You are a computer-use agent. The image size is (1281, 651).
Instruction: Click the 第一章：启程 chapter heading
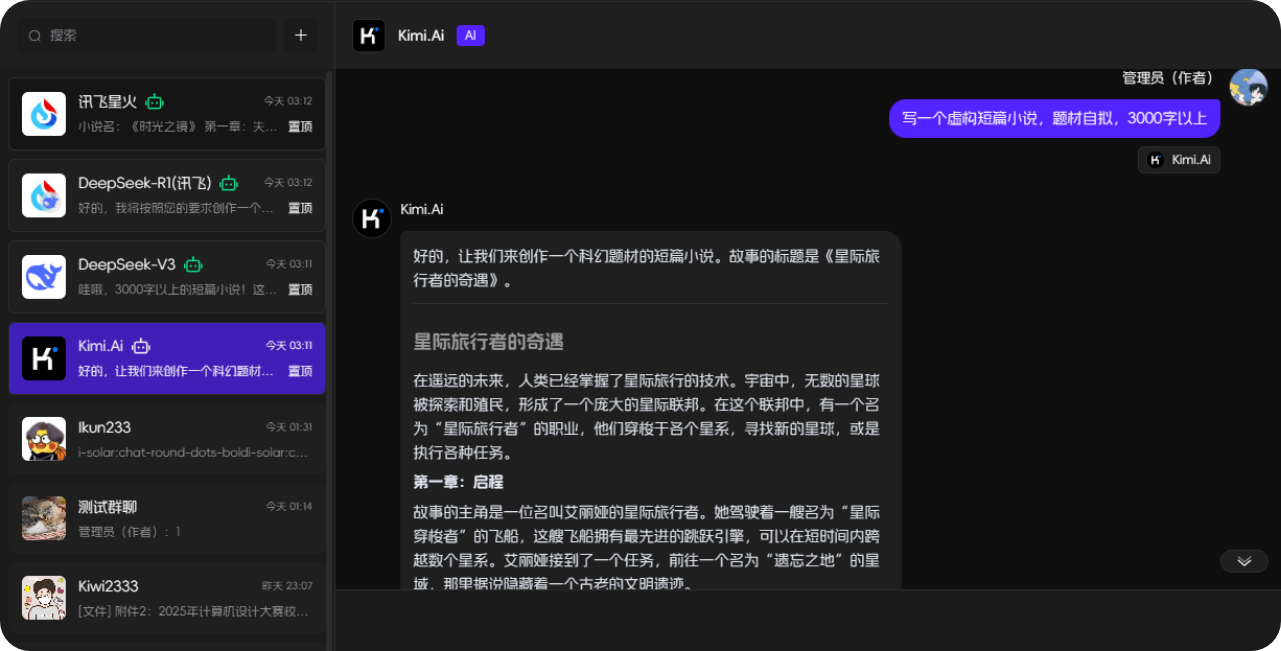[459, 481]
